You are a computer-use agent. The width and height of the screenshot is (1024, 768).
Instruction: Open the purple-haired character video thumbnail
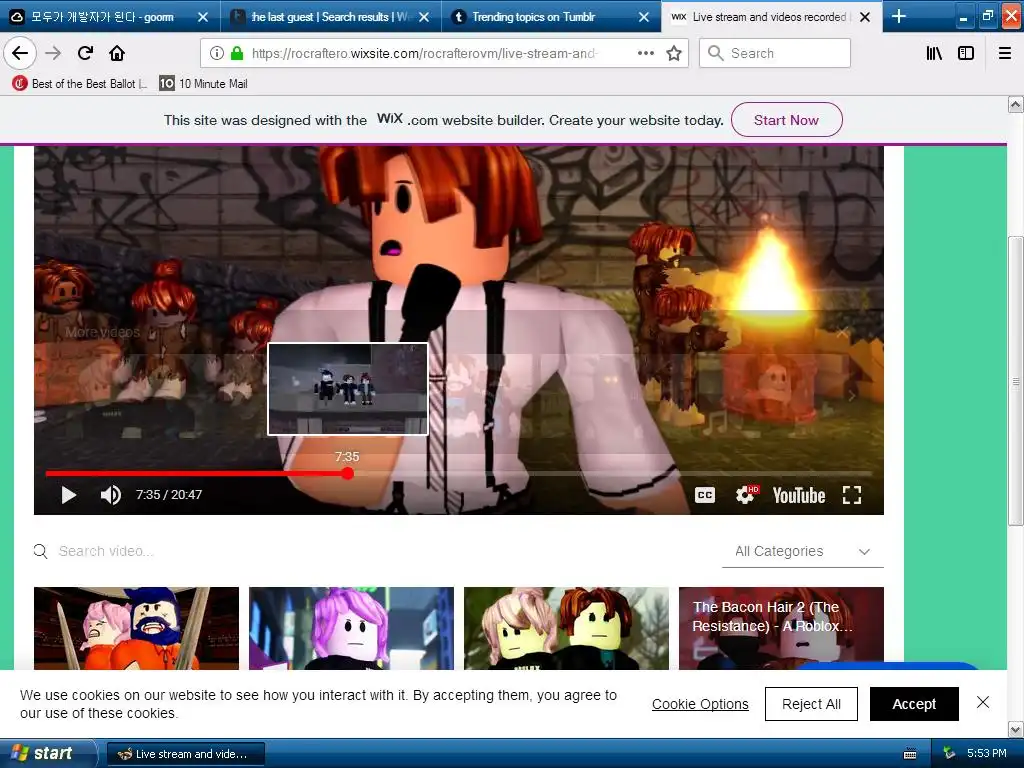coord(351,628)
